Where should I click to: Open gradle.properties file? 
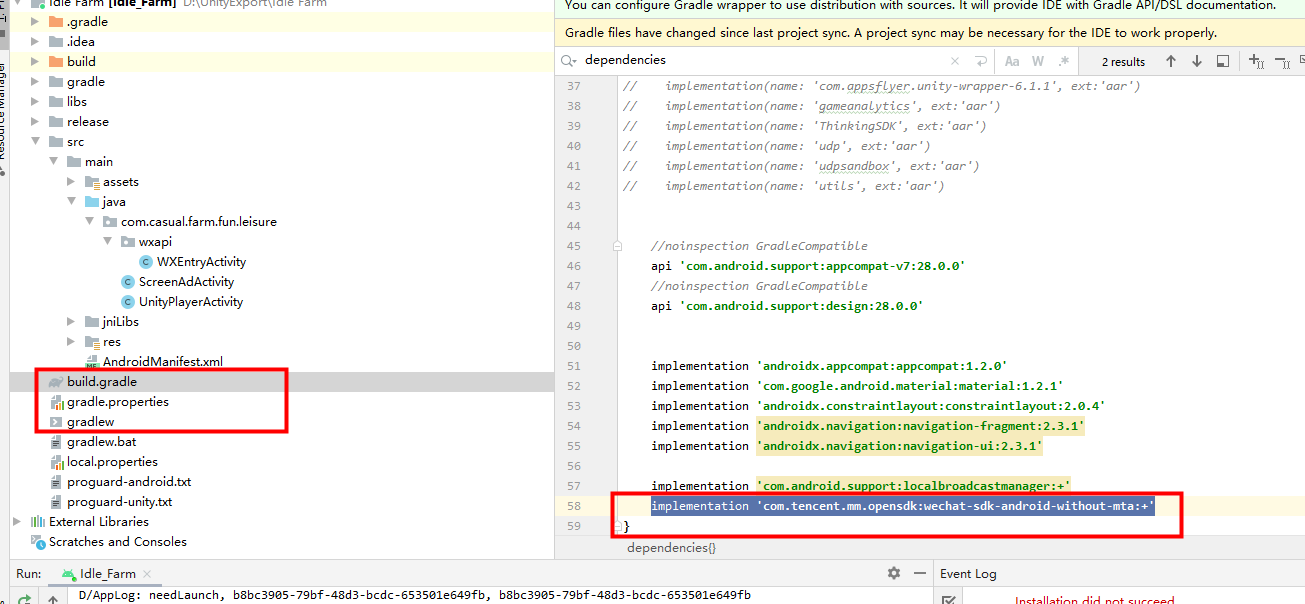[118, 402]
